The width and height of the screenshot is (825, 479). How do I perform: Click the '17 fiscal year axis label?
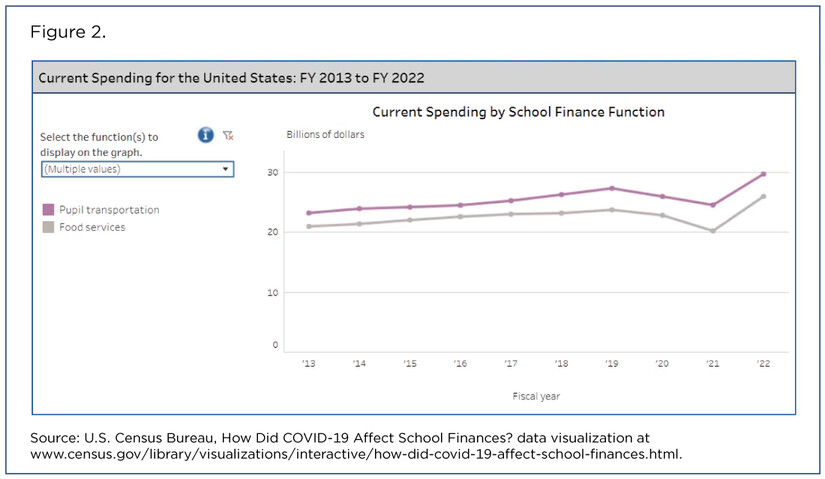[511, 363]
